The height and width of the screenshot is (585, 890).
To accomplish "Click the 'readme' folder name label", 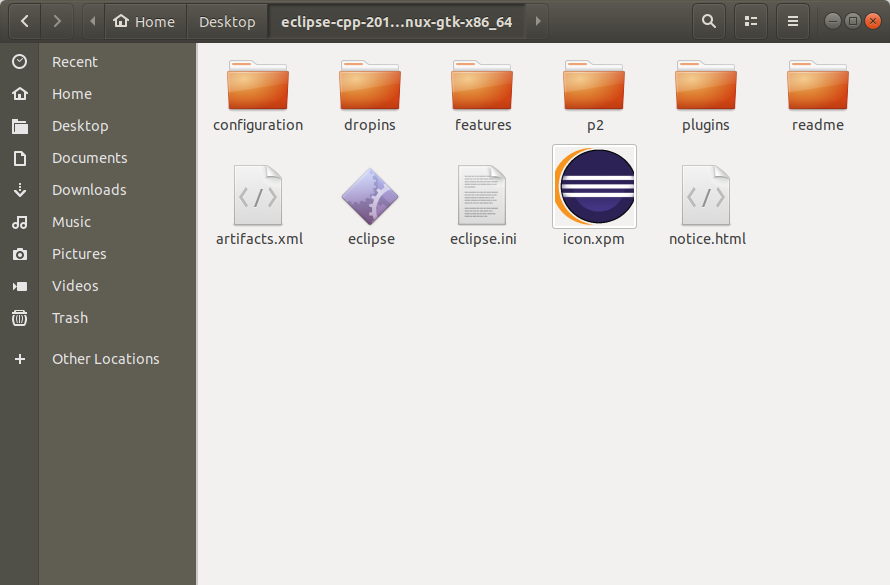I will point(817,125).
